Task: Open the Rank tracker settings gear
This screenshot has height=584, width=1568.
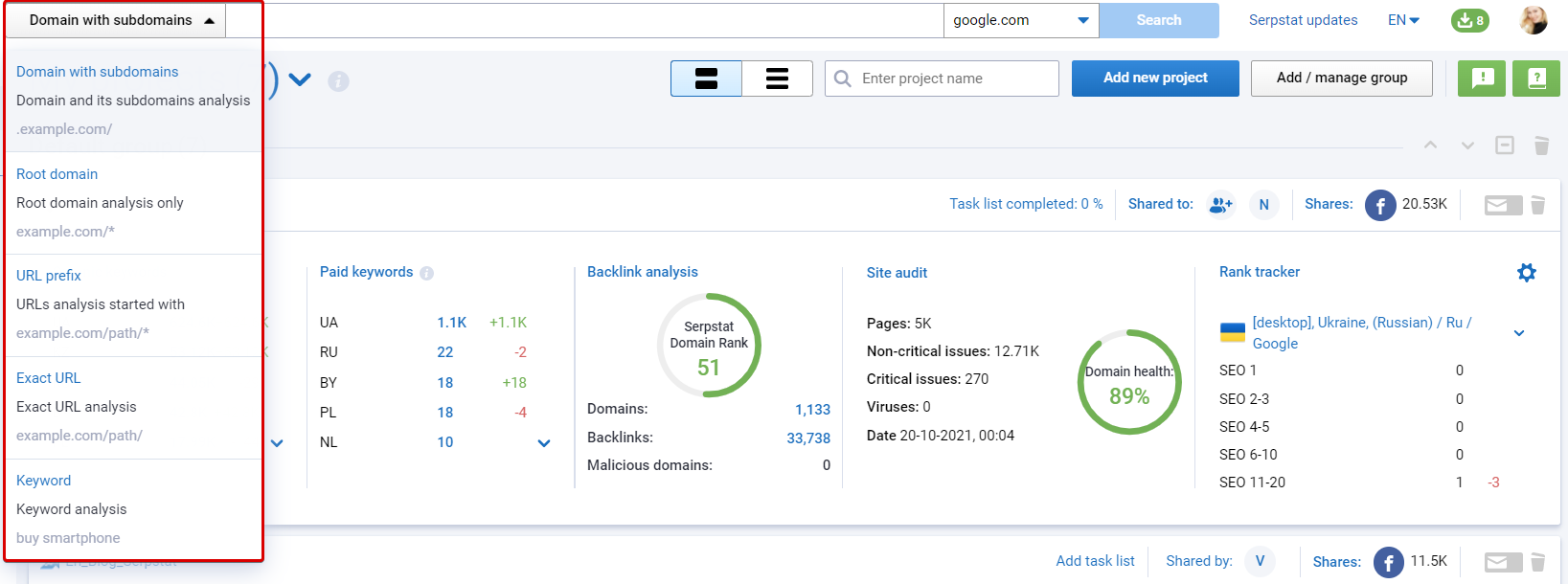Action: point(1526,273)
